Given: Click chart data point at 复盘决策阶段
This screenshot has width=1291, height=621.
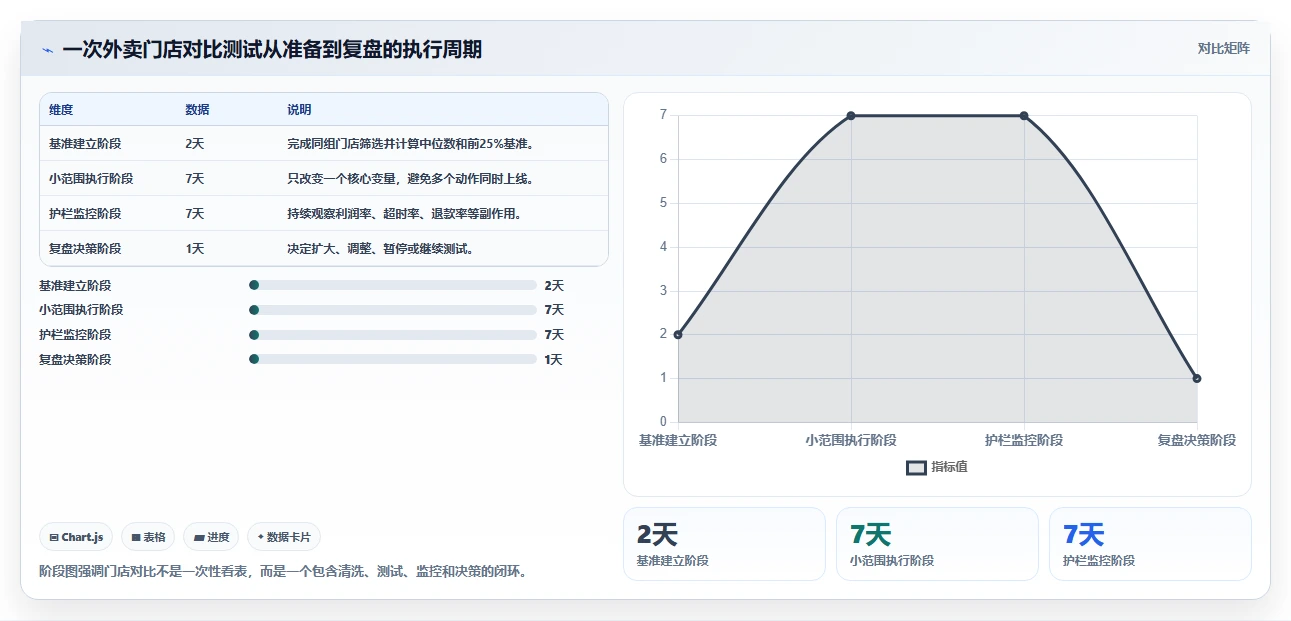Looking at the screenshot, I should pos(1197,378).
